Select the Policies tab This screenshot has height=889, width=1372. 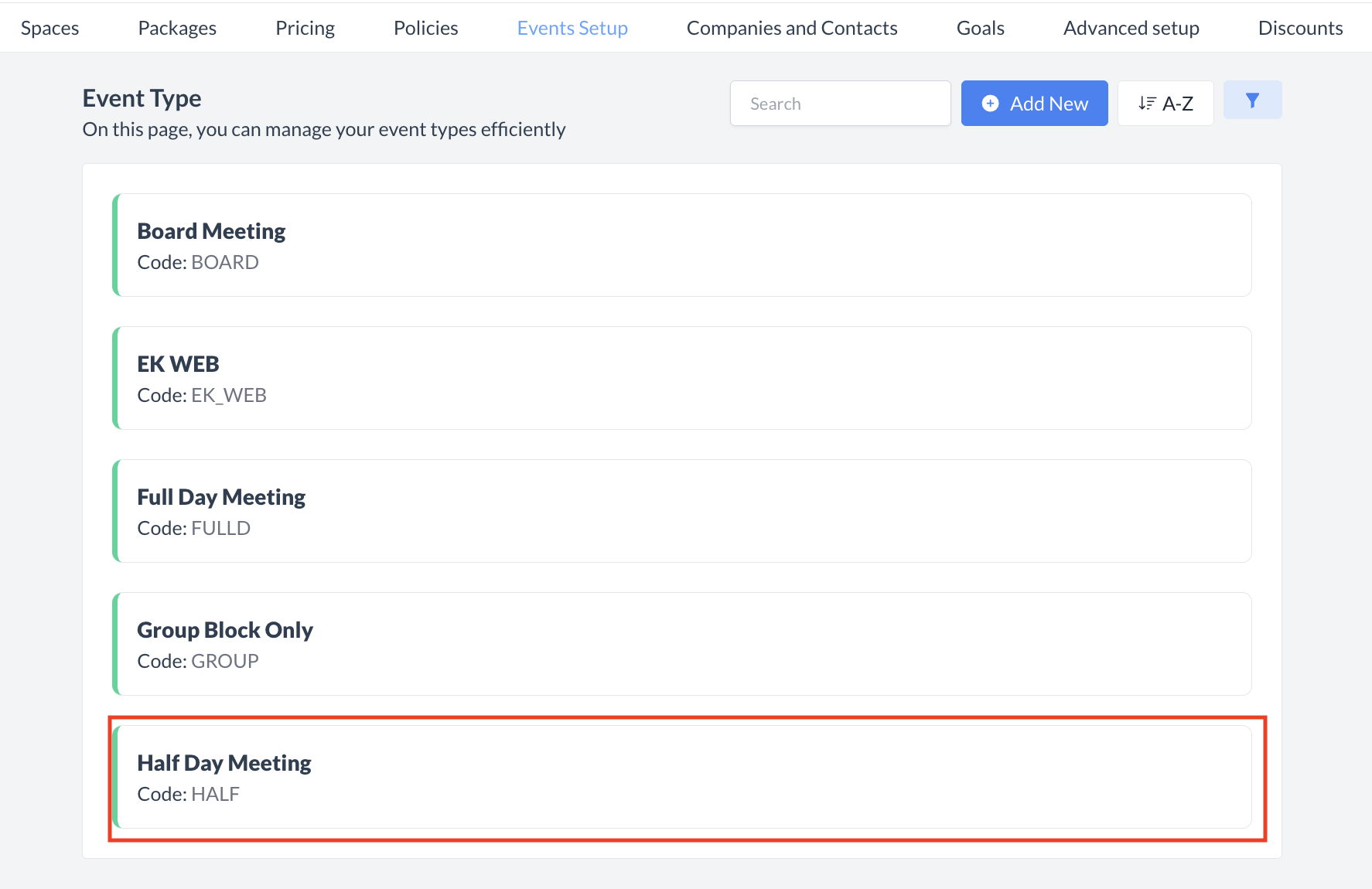425,29
